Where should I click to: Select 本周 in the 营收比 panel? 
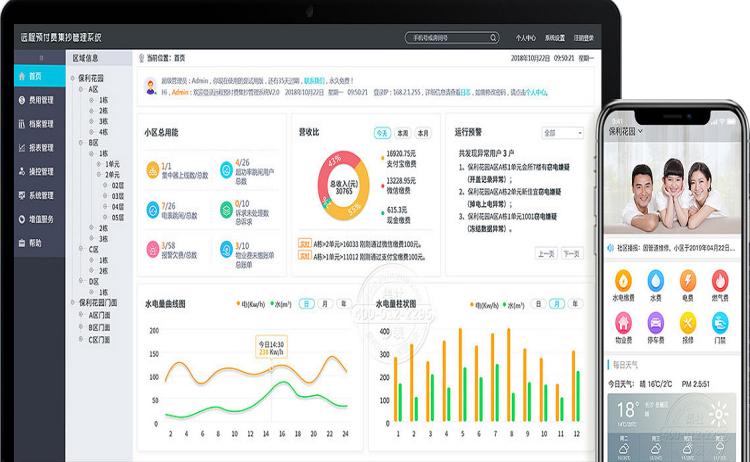click(403, 133)
